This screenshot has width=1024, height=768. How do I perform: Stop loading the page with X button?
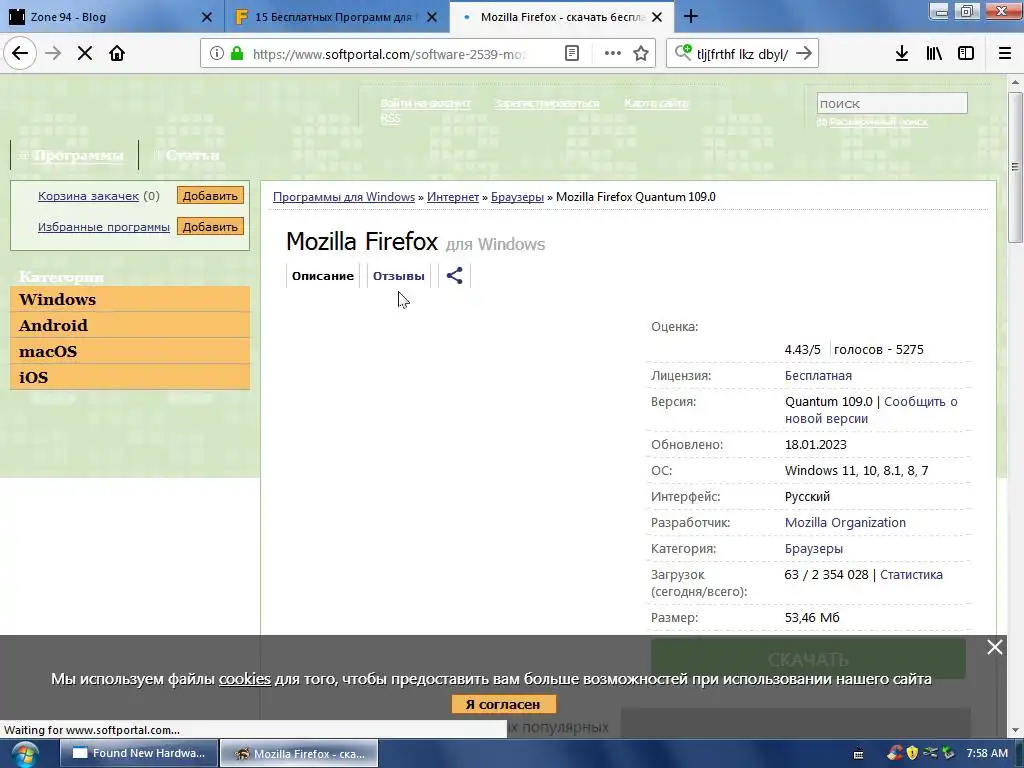pos(85,54)
